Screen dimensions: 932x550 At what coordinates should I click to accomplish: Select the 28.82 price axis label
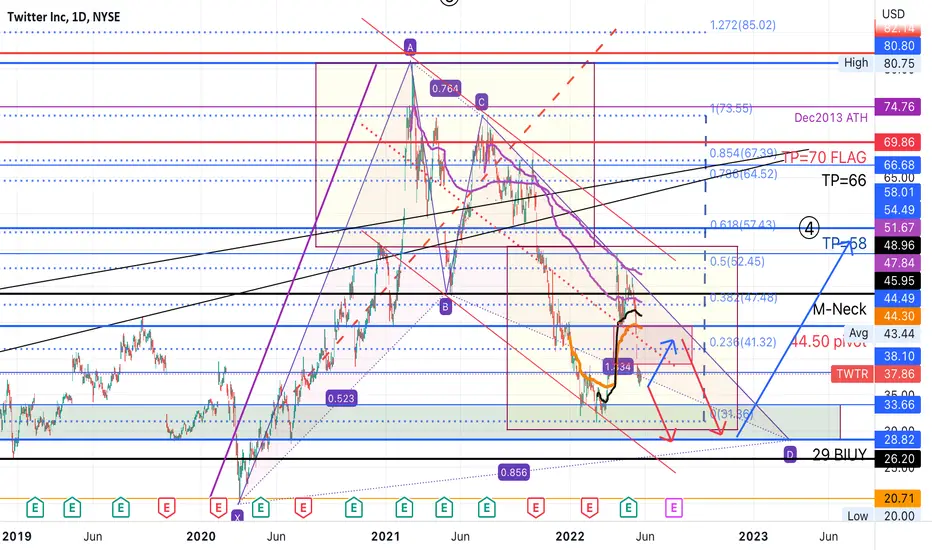[x=898, y=439]
